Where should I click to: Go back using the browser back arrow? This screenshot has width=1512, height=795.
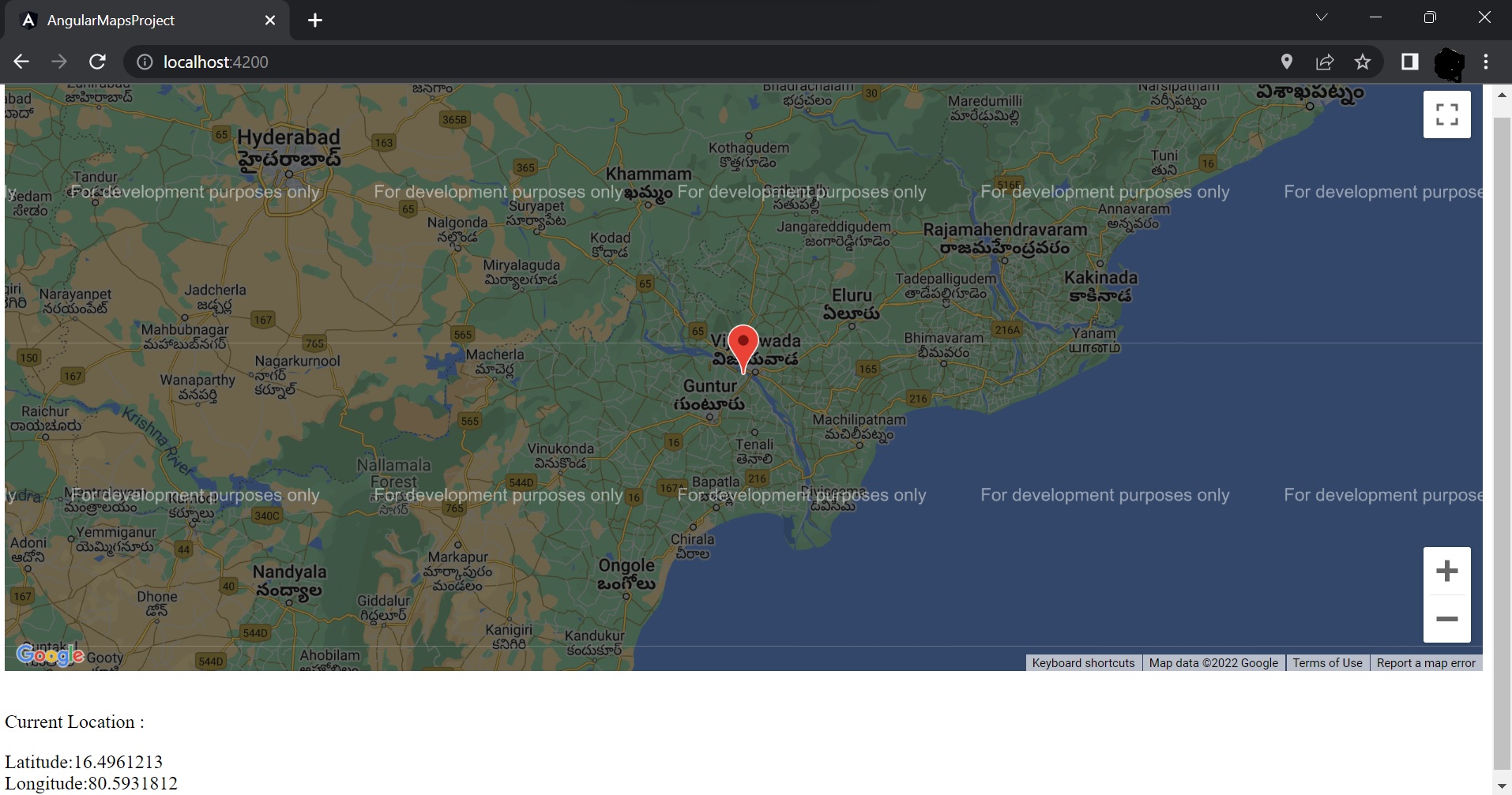tap(21, 62)
